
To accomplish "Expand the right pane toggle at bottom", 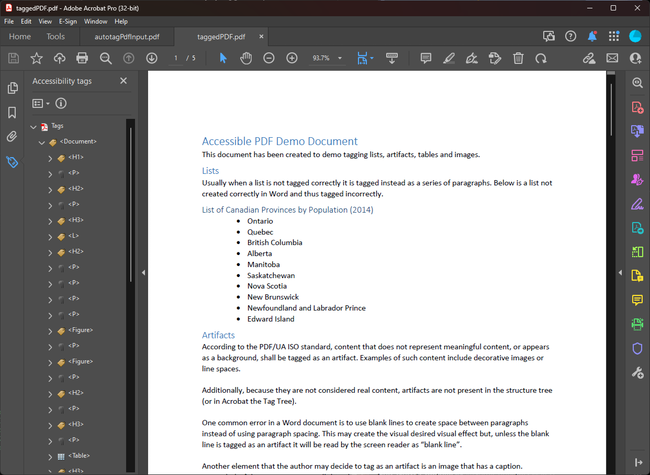I will (x=638, y=462).
